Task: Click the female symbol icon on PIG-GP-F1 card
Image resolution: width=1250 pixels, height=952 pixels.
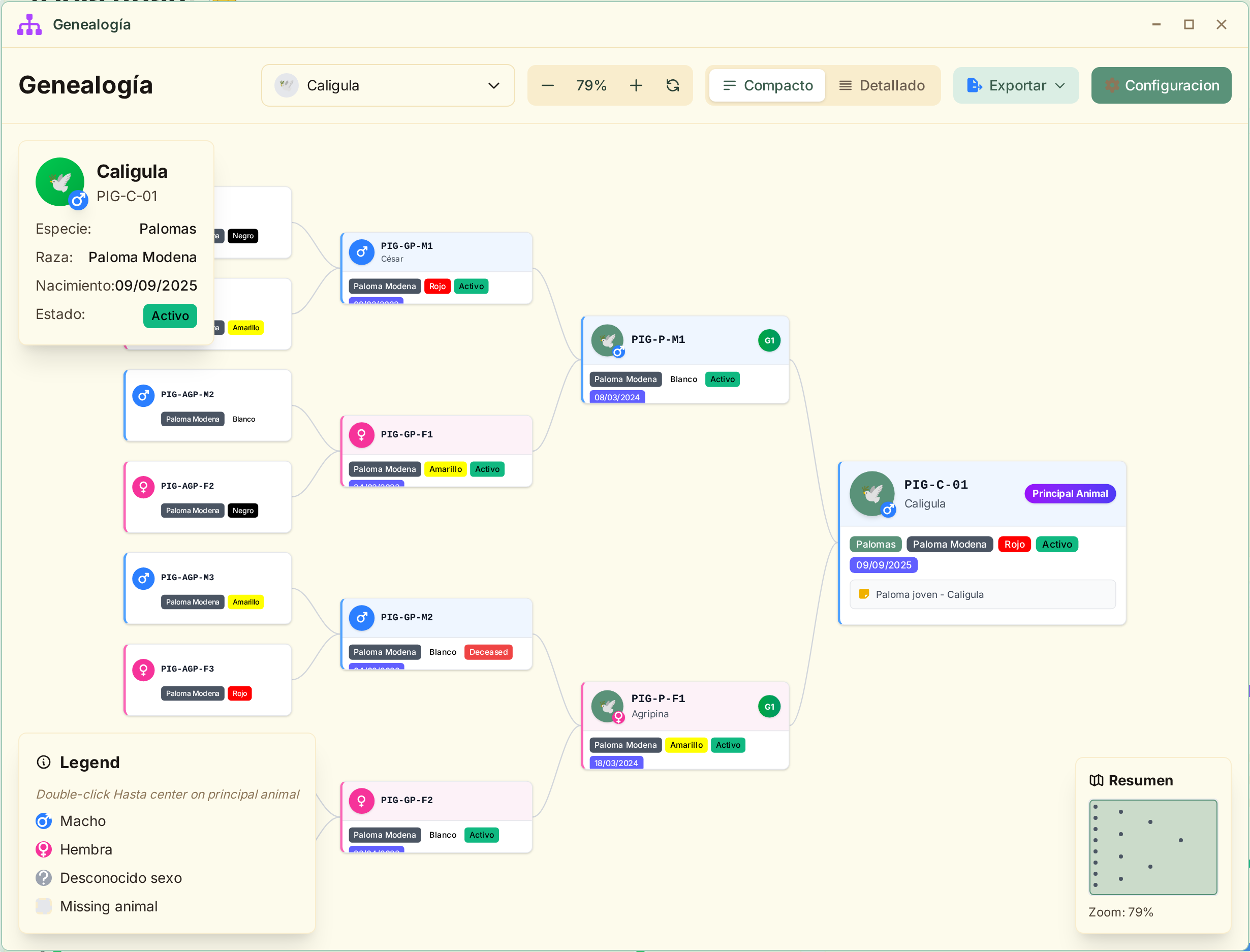Action: 362,434
